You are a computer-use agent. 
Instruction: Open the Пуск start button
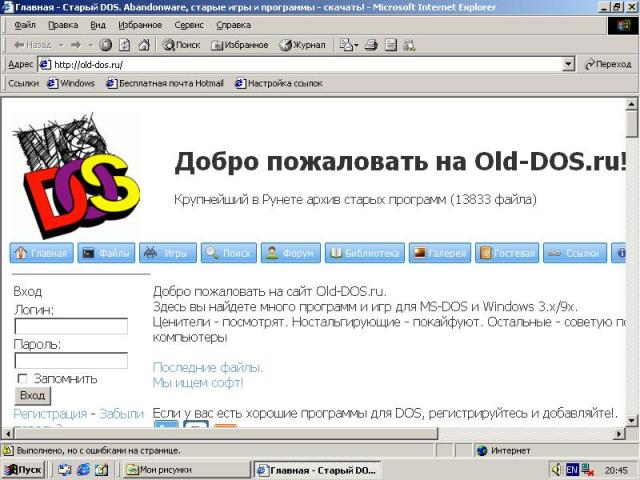23,470
